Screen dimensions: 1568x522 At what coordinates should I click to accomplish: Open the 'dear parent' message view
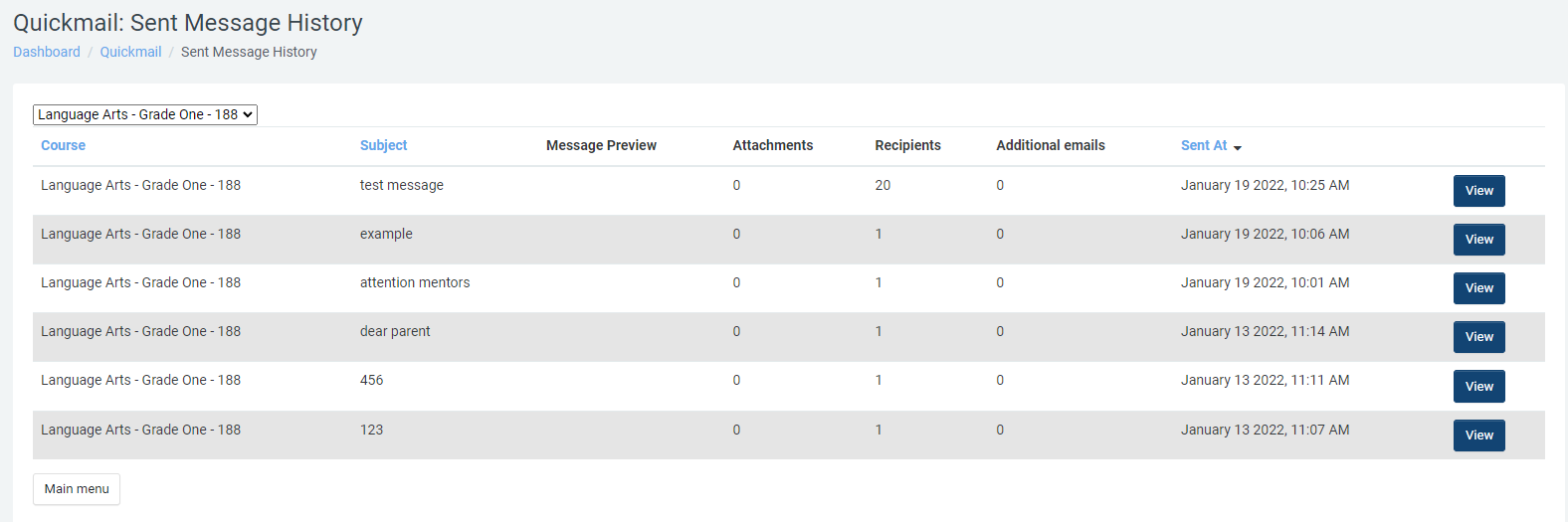pyautogui.click(x=1478, y=337)
